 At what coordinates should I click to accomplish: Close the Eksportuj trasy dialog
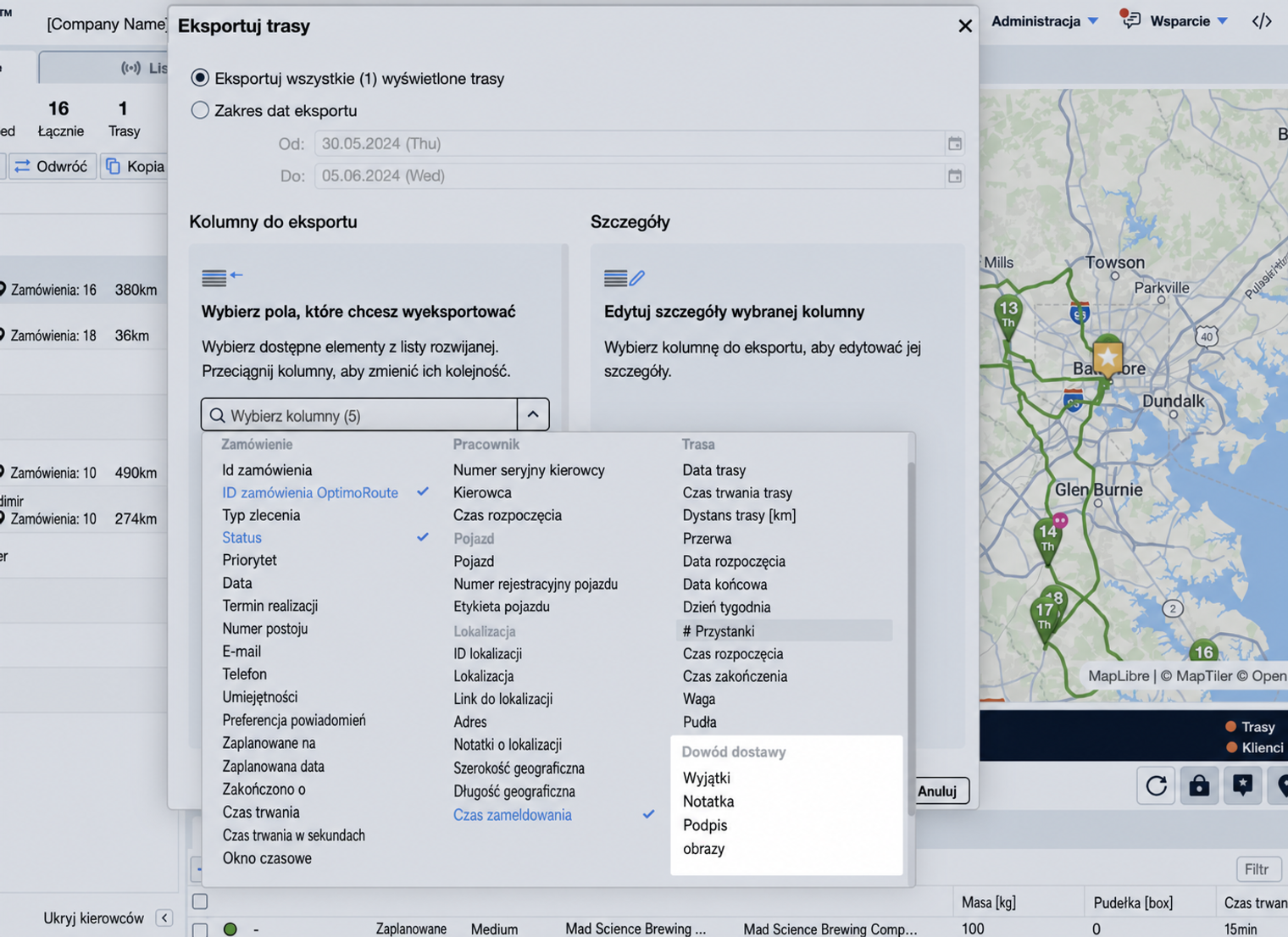[x=964, y=26]
